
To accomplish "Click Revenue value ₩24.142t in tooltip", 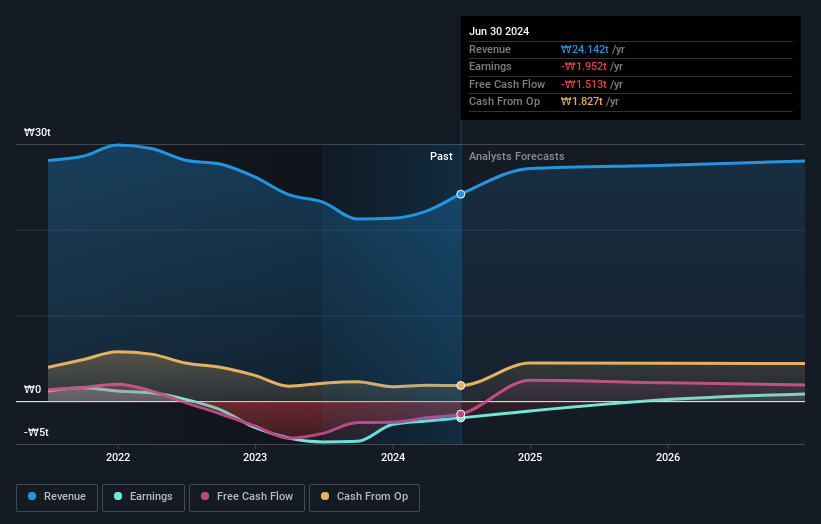I will (x=584, y=49).
